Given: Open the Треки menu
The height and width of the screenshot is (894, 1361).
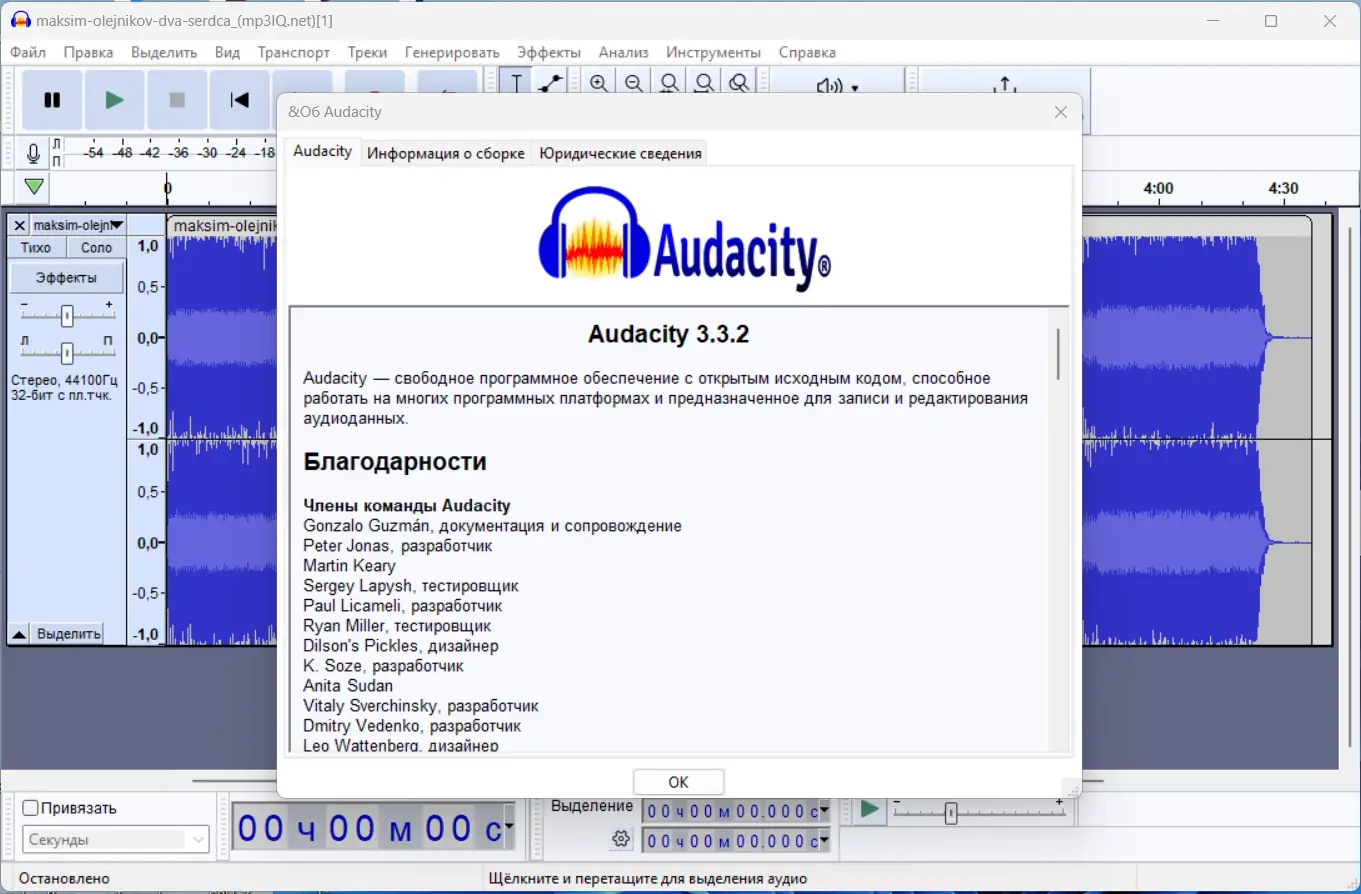Looking at the screenshot, I should pyautogui.click(x=368, y=52).
